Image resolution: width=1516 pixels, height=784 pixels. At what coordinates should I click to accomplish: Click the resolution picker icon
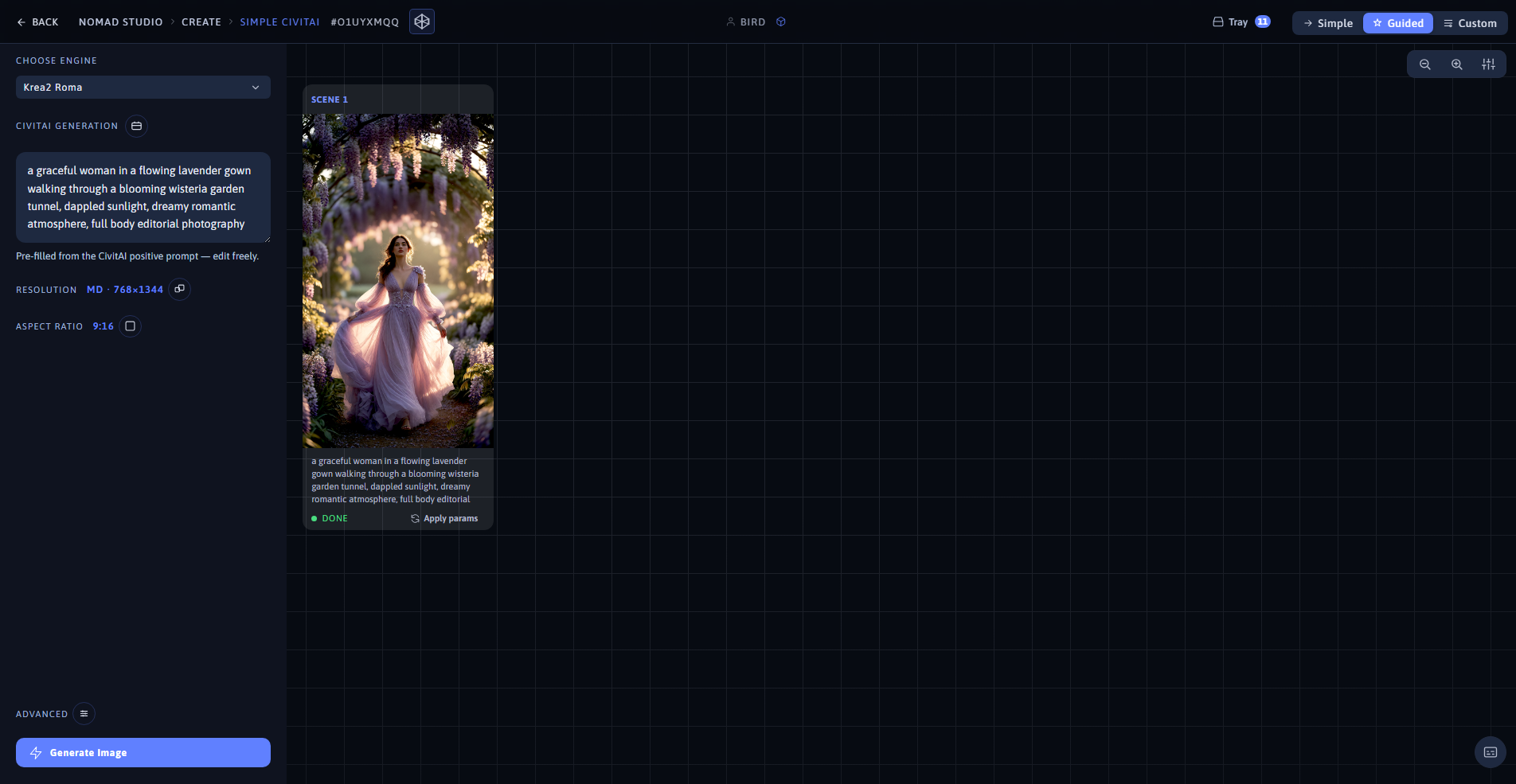(180, 289)
